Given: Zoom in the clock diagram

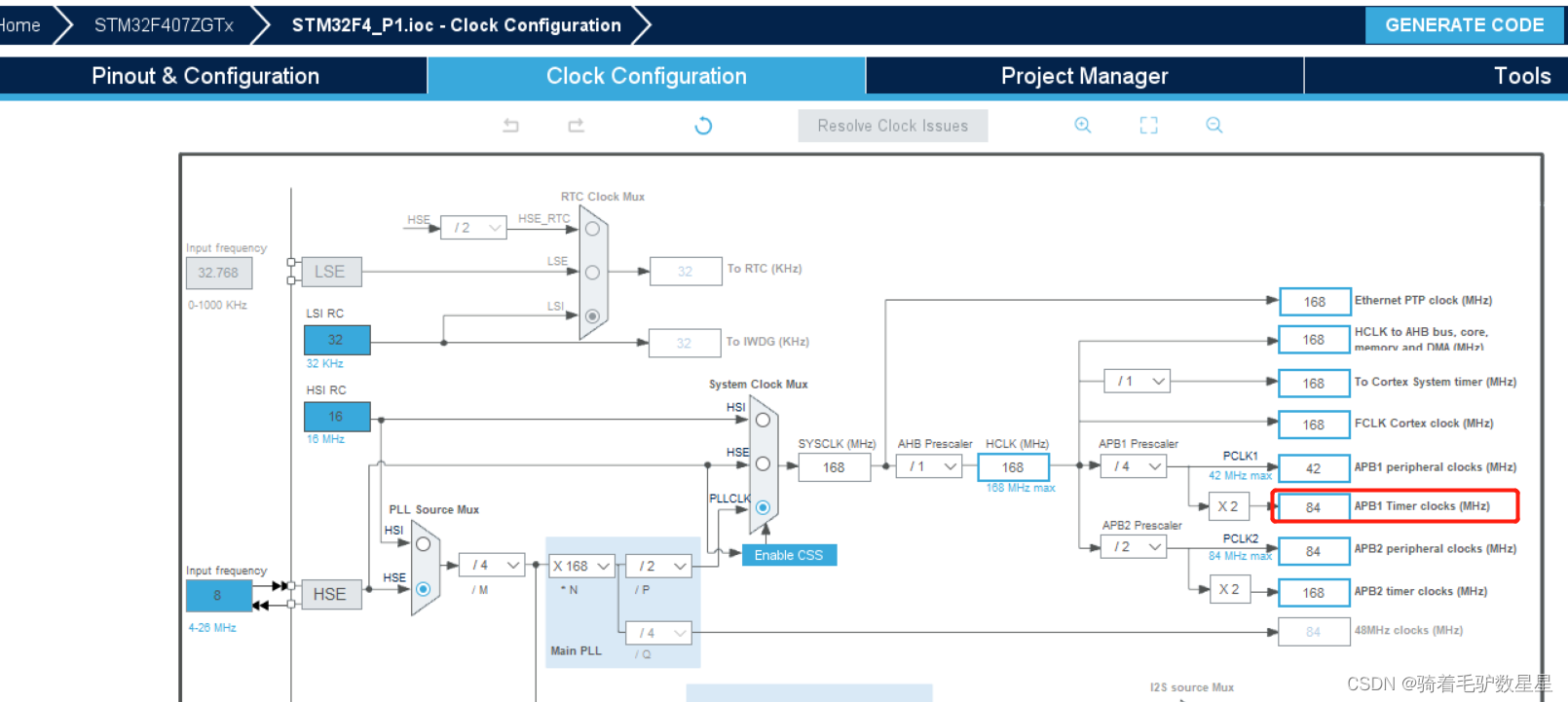Looking at the screenshot, I should click(x=1083, y=125).
